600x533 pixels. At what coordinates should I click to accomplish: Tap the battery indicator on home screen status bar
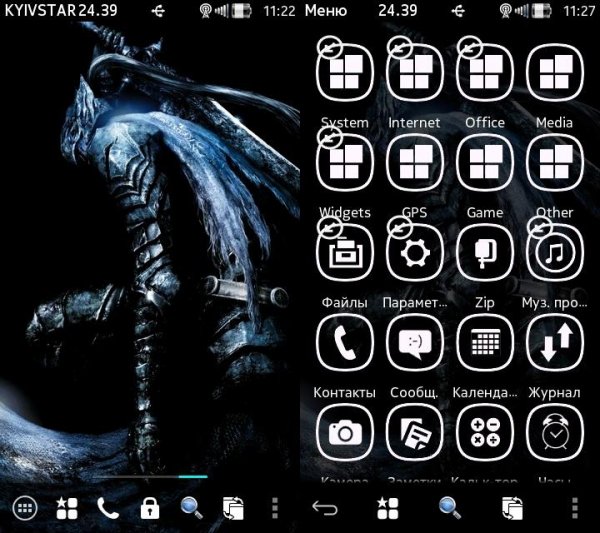[x=241, y=11]
